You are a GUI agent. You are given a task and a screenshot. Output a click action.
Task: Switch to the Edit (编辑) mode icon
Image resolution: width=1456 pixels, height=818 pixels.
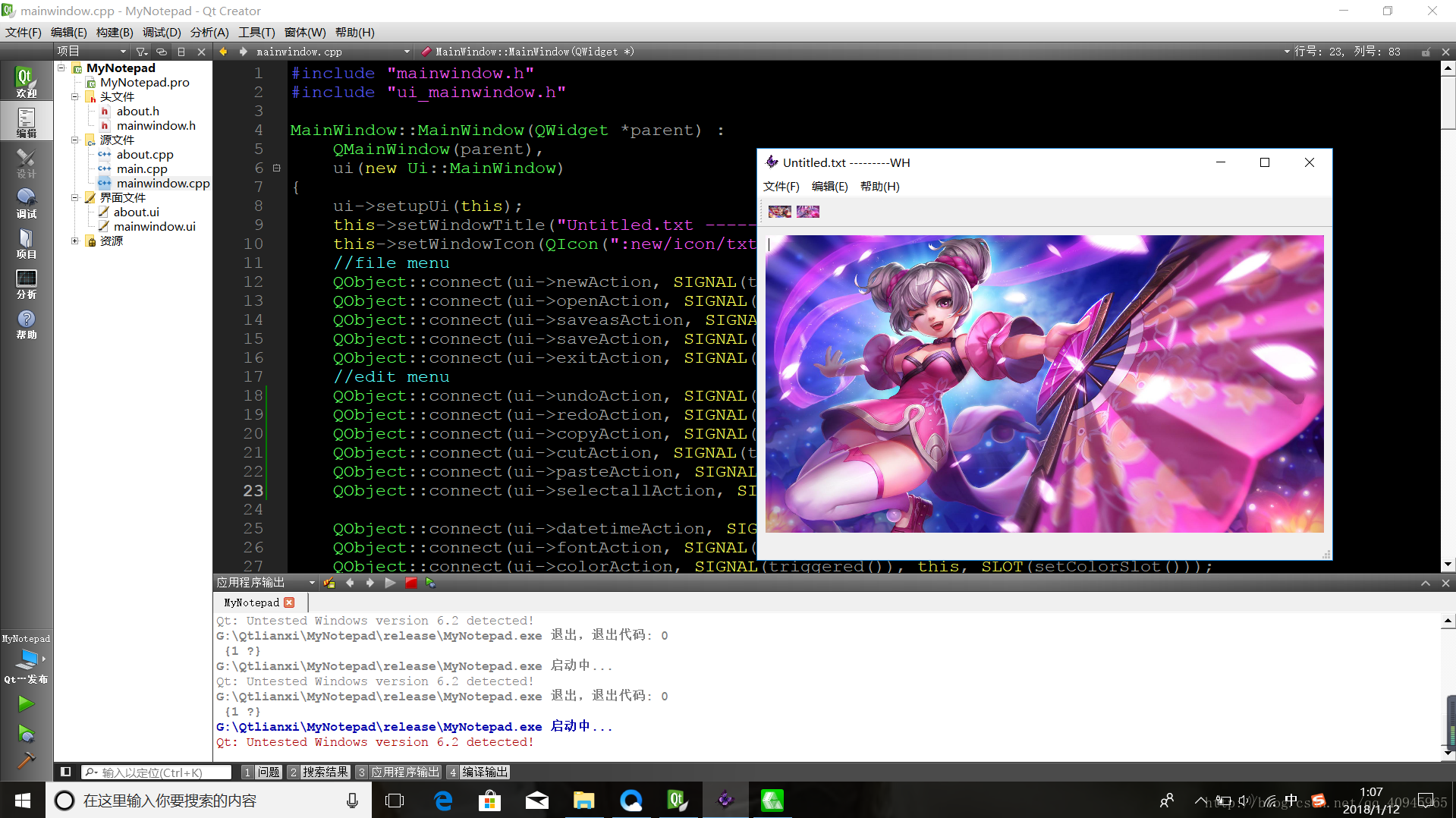(x=26, y=122)
